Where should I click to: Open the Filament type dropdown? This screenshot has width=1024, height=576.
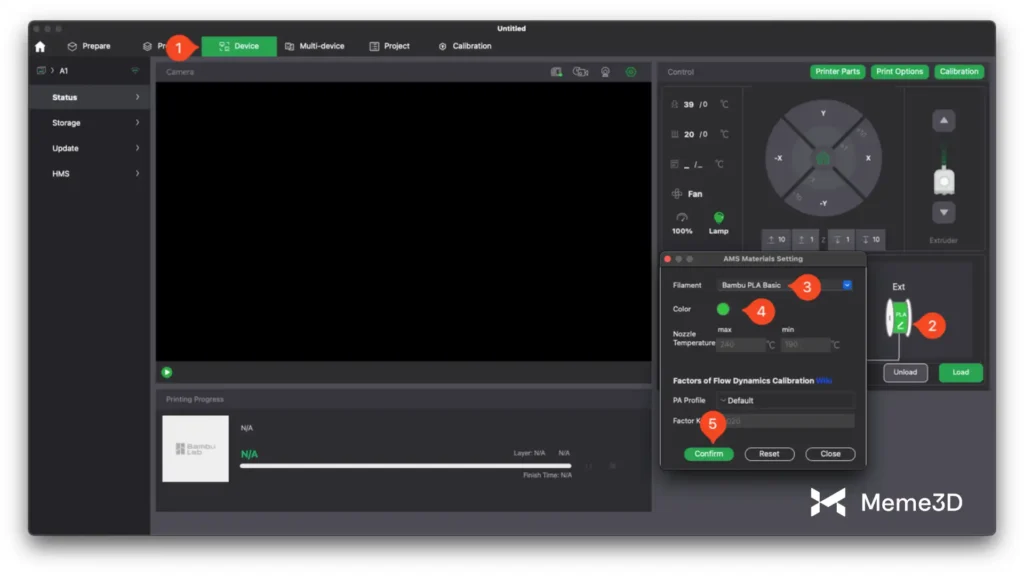tap(785, 285)
